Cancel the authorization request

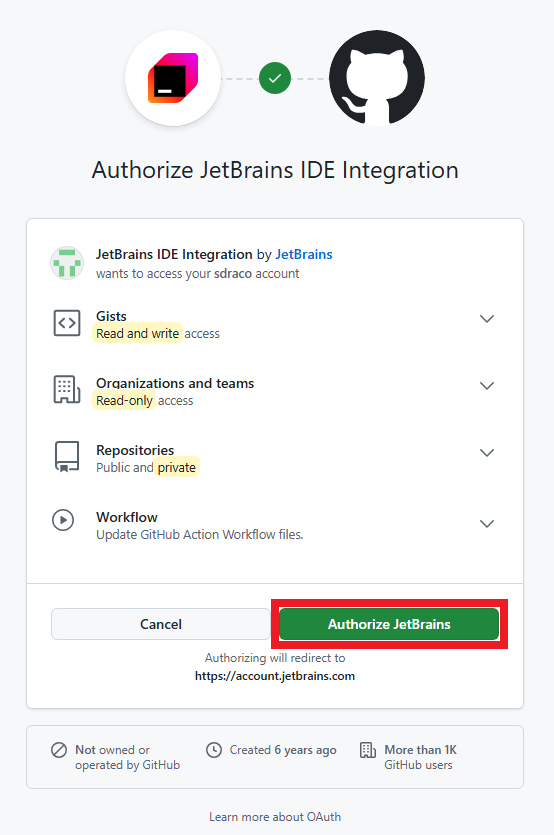[160, 624]
